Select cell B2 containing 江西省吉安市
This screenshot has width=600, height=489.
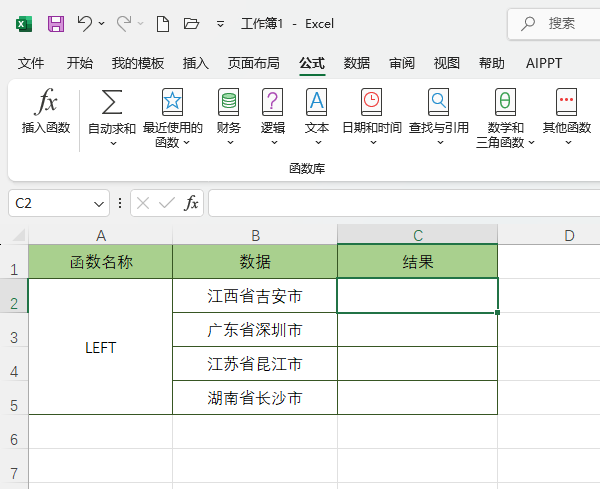click(255, 296)
